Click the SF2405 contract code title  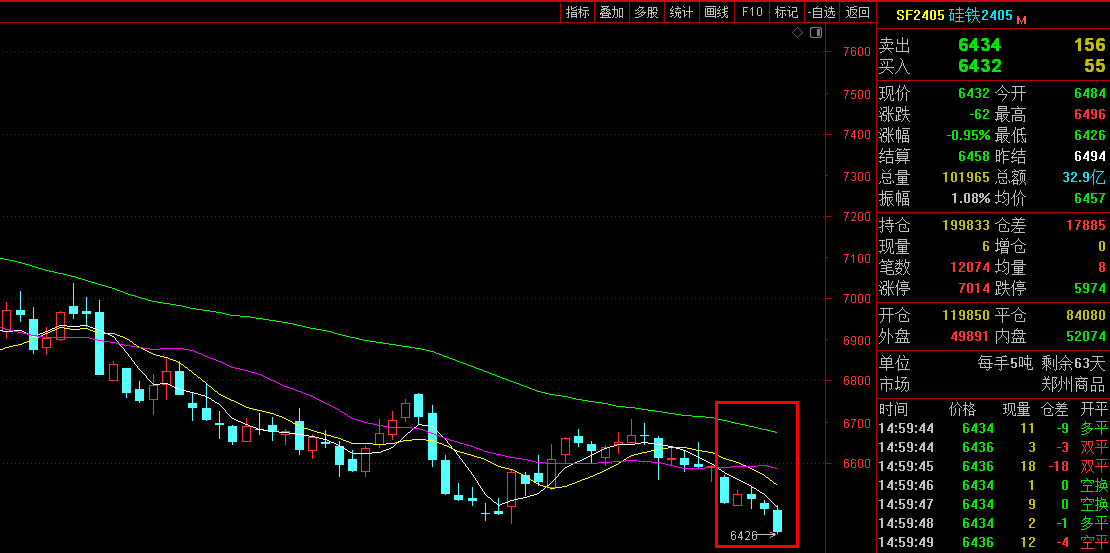tap(919, 16)
